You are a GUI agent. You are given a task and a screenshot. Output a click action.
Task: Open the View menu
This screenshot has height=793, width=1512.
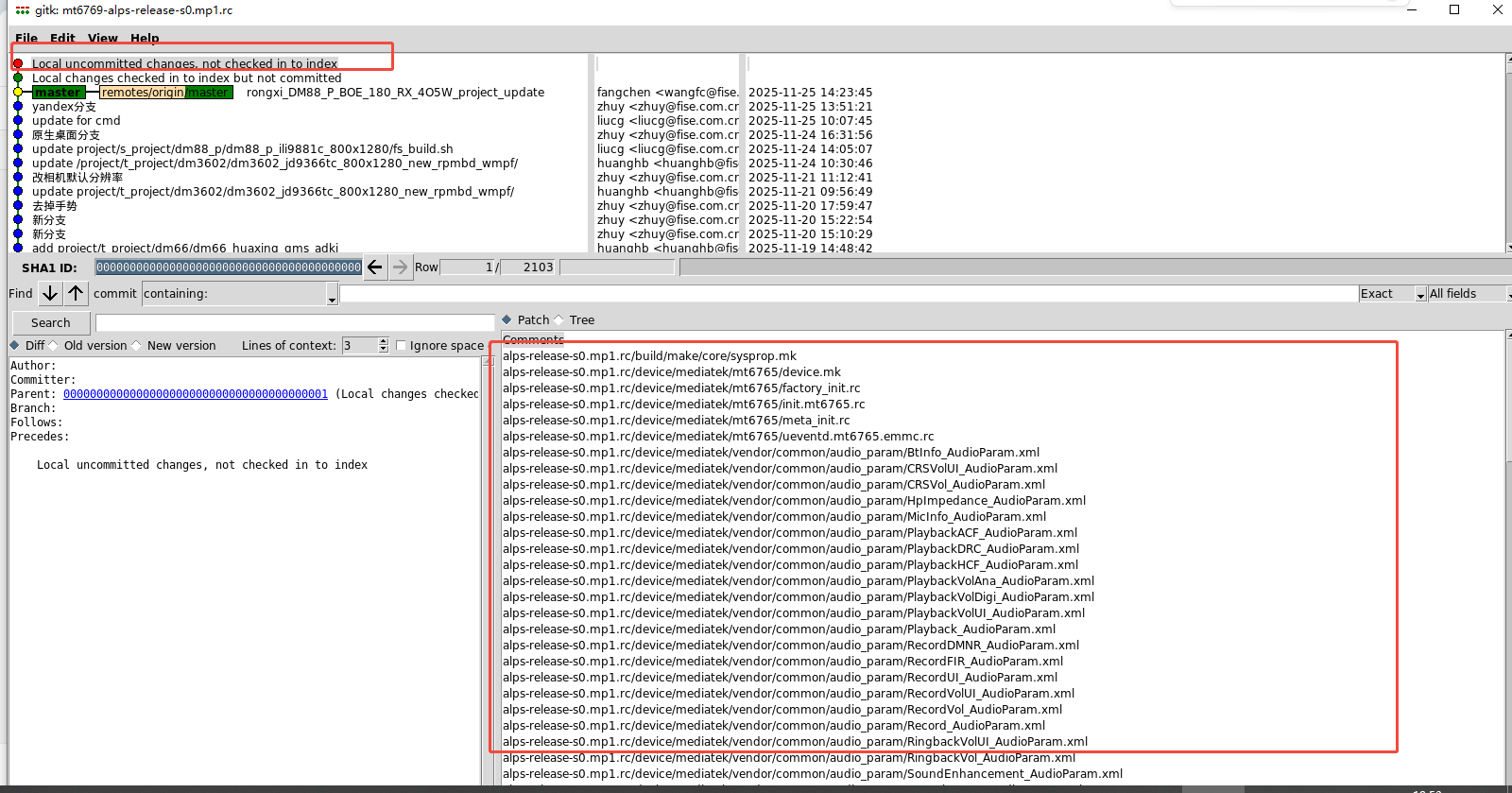(103, 39)
